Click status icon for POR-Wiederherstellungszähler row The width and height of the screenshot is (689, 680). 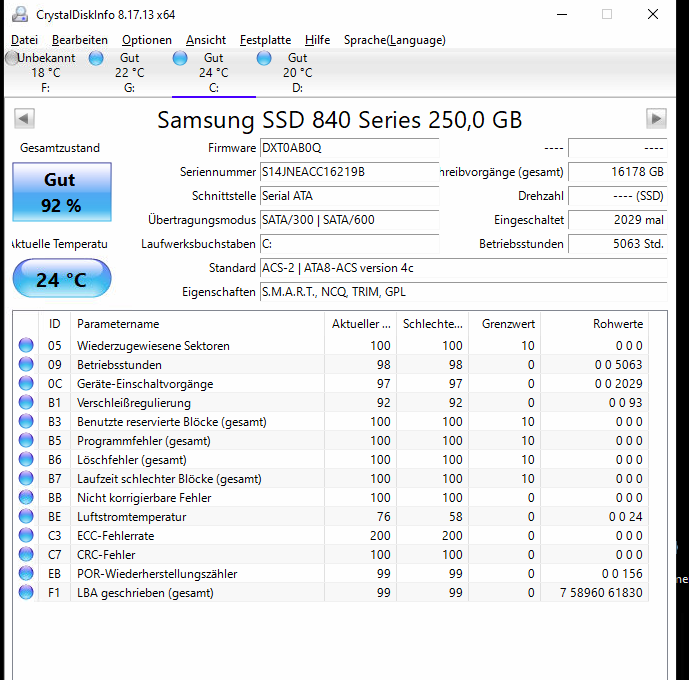click(26, 573)
